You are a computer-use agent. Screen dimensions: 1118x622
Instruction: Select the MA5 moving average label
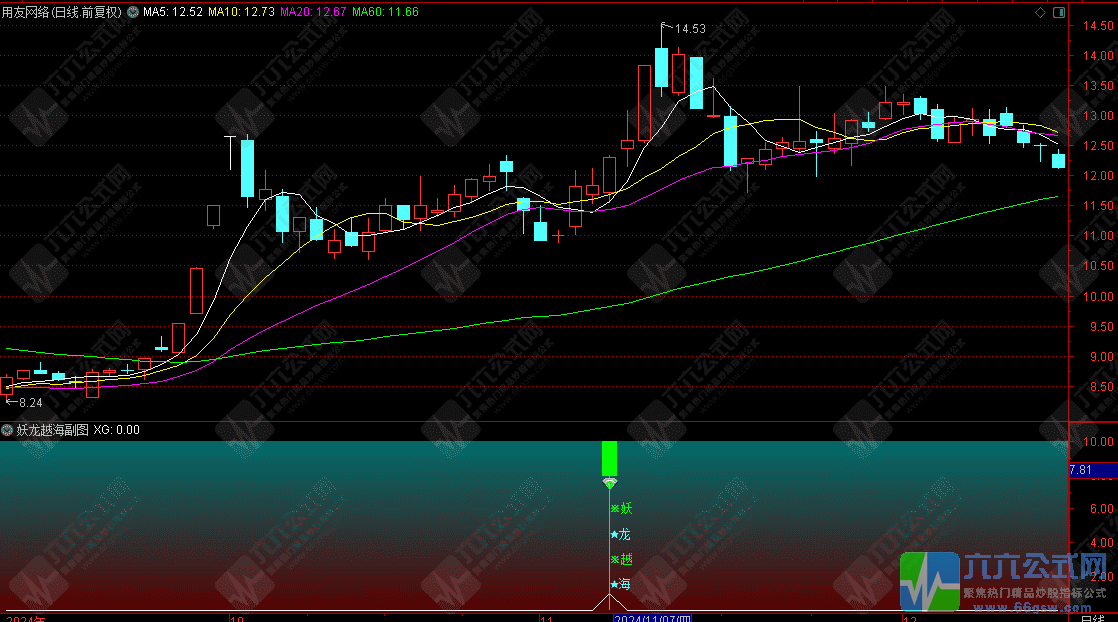pos(172,12)
